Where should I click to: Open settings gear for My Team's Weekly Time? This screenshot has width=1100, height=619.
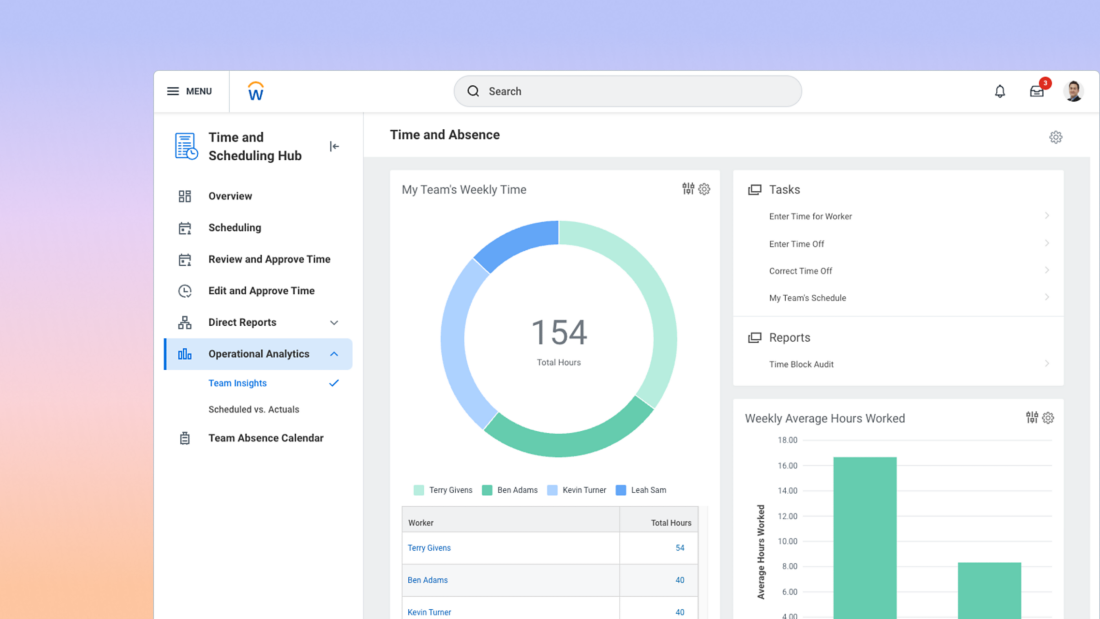704,189
